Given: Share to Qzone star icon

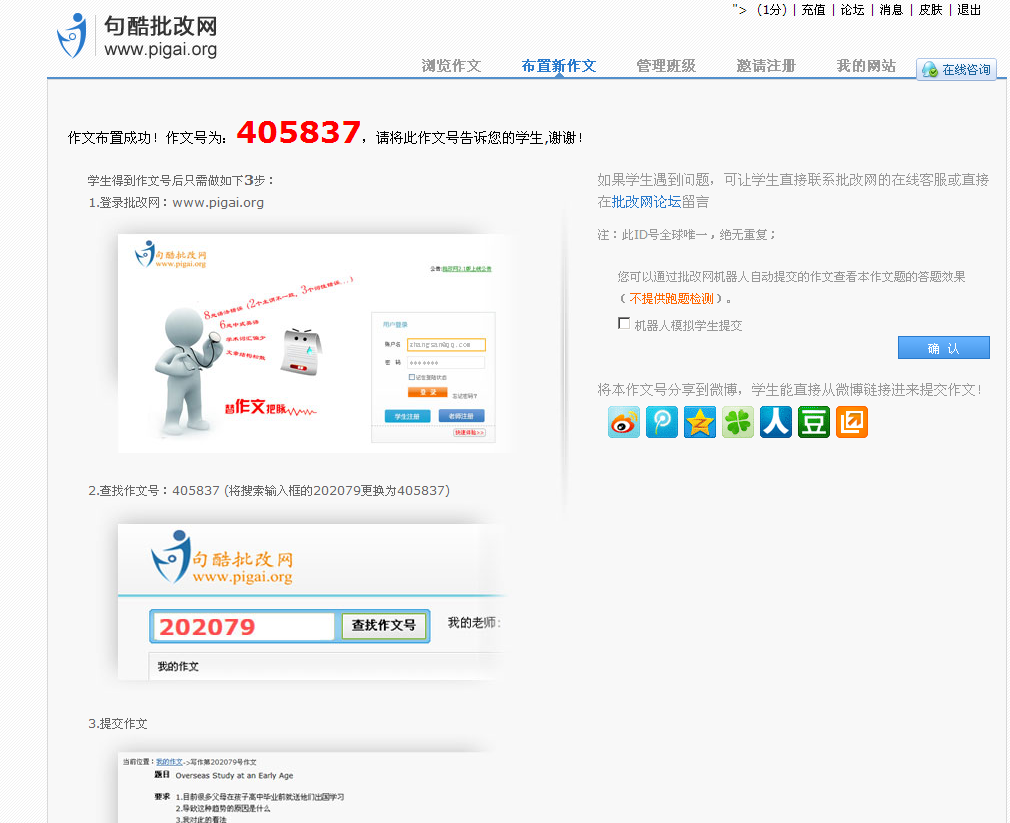Looking at the screenshot, I should click(700, 422).
